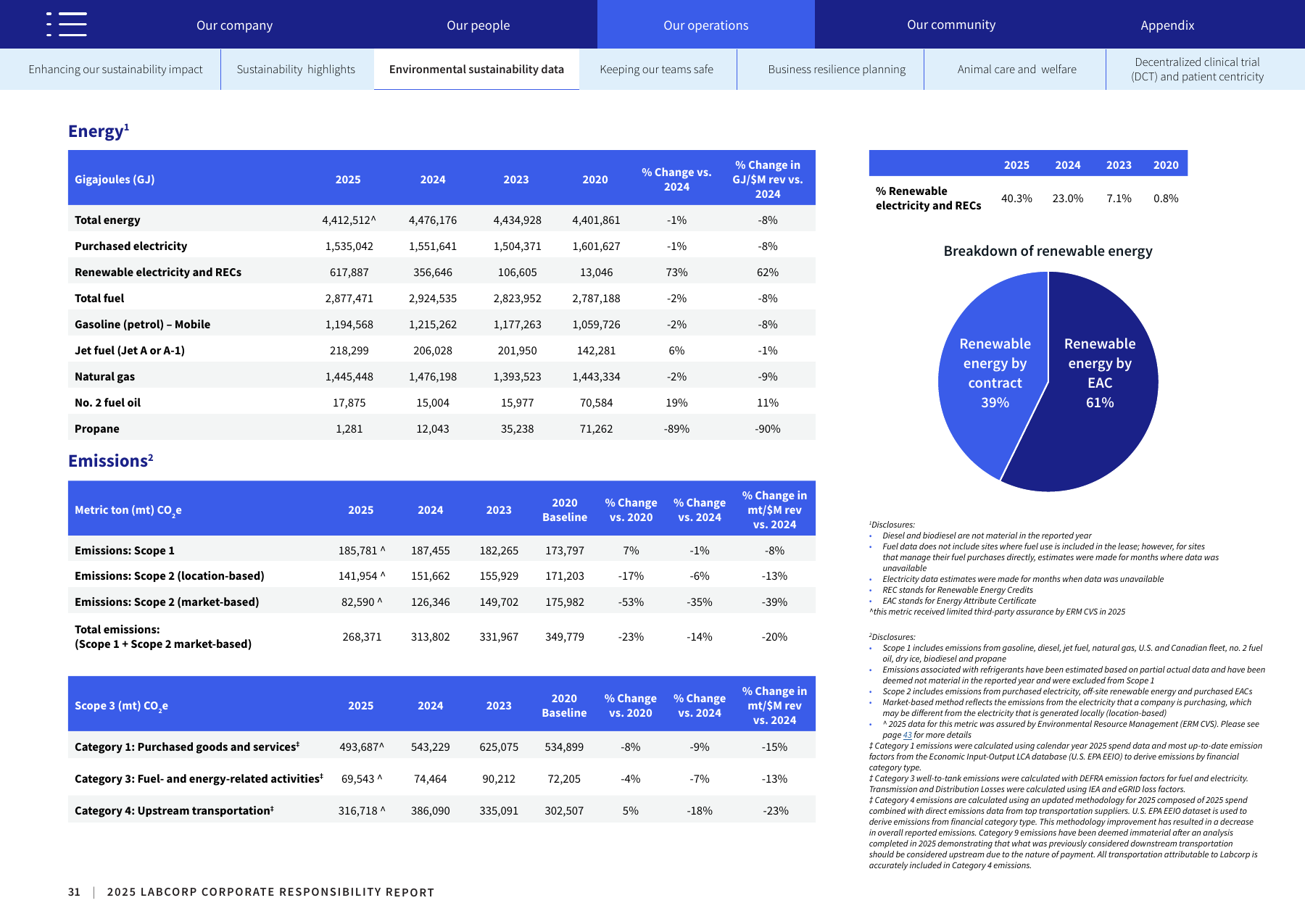Open Decentralized clinical trial page
1305x924 pixels.
click(x=1197, y=70)
